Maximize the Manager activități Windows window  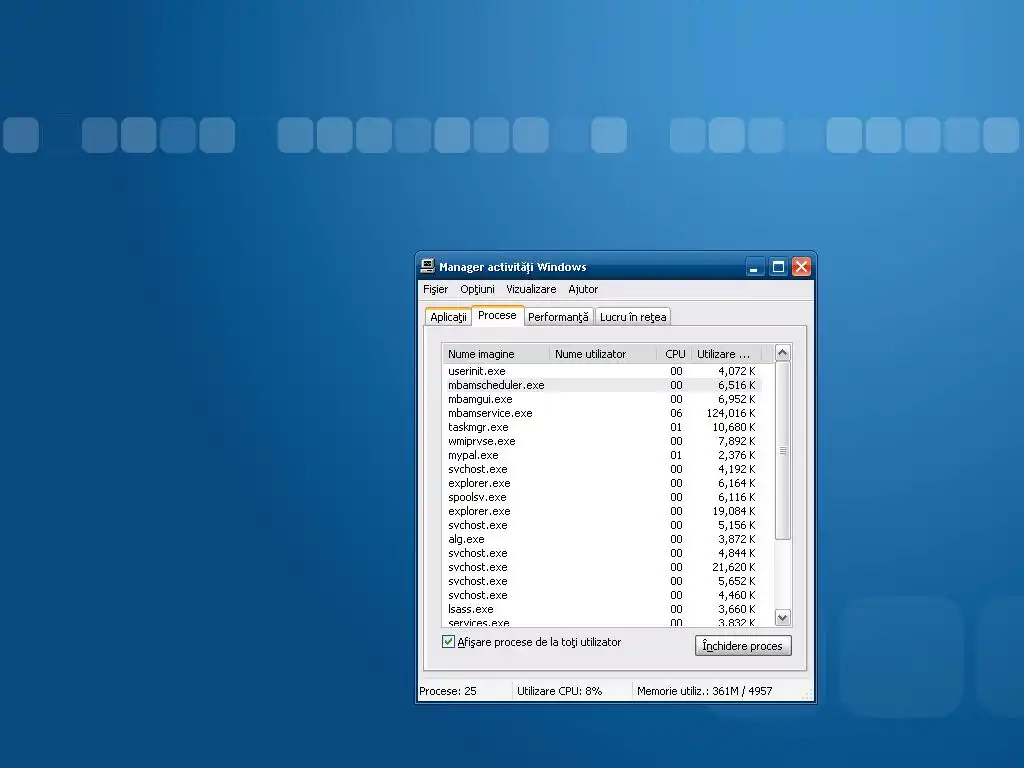pos(778,266)
